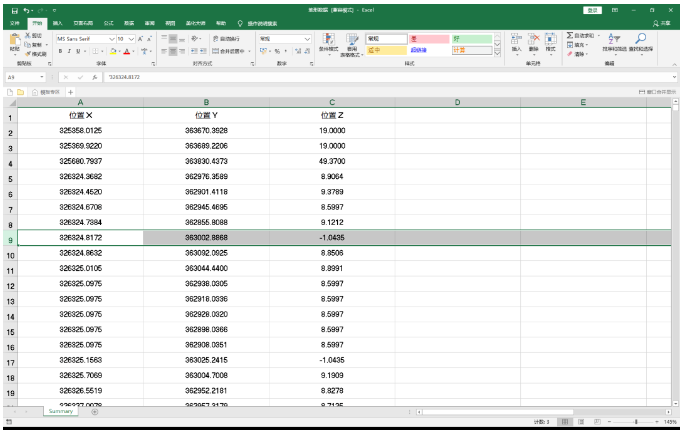
Task: Decrease cell indent
Action: click(194, 51)
